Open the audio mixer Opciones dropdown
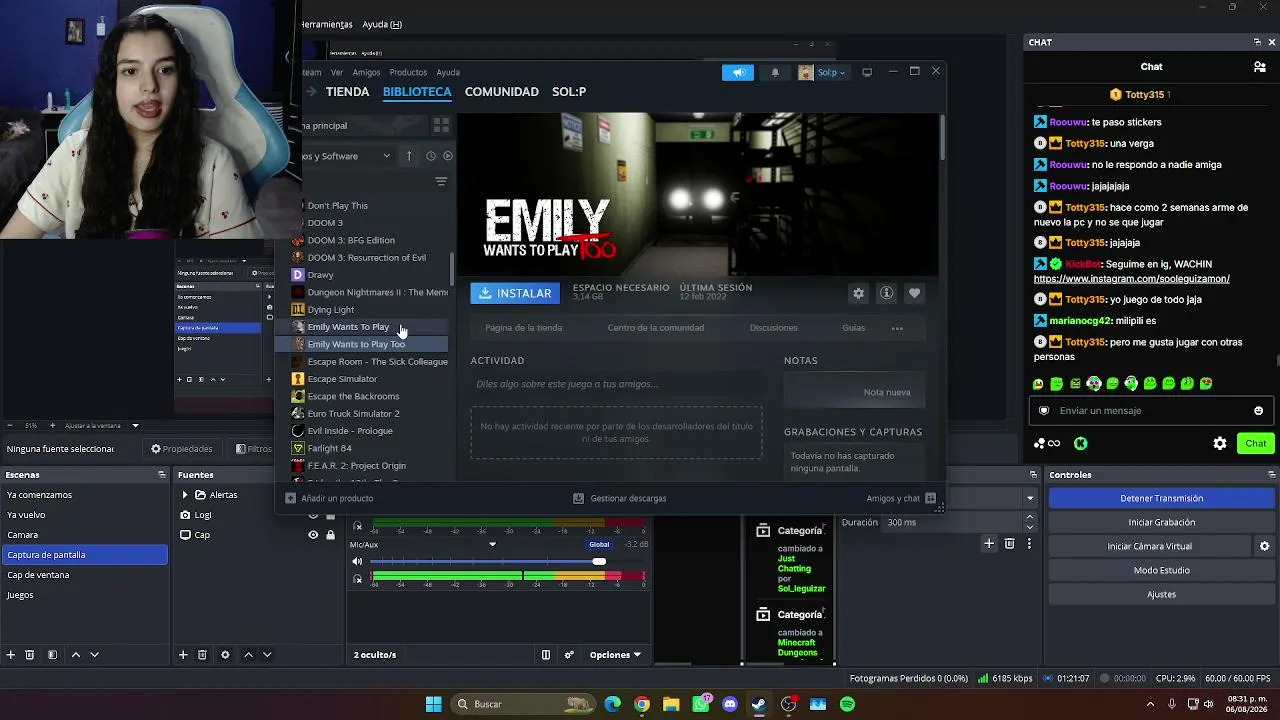 tap(615, 655)
